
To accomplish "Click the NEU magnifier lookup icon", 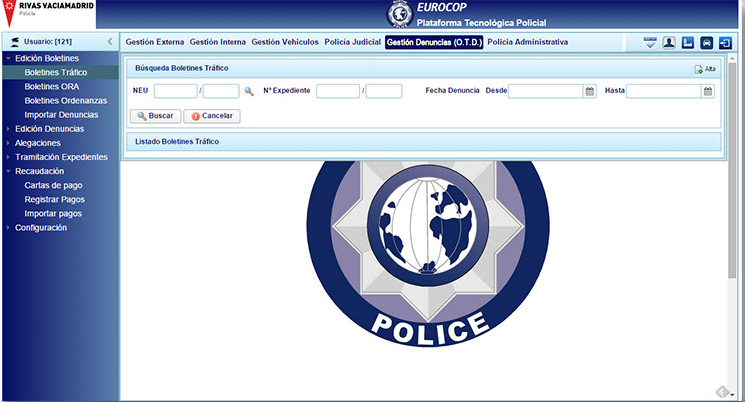I will click(x=249, y=91).
